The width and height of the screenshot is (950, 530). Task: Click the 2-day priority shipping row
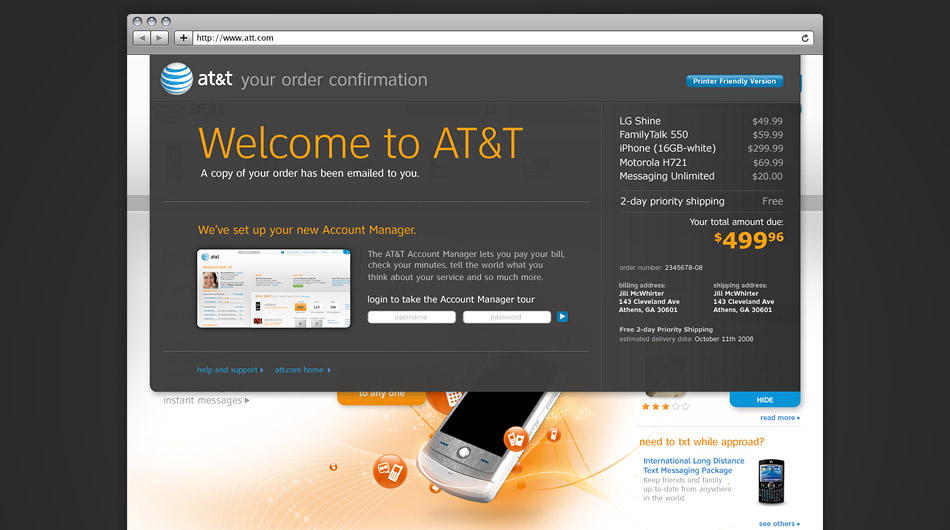[701, 201]
